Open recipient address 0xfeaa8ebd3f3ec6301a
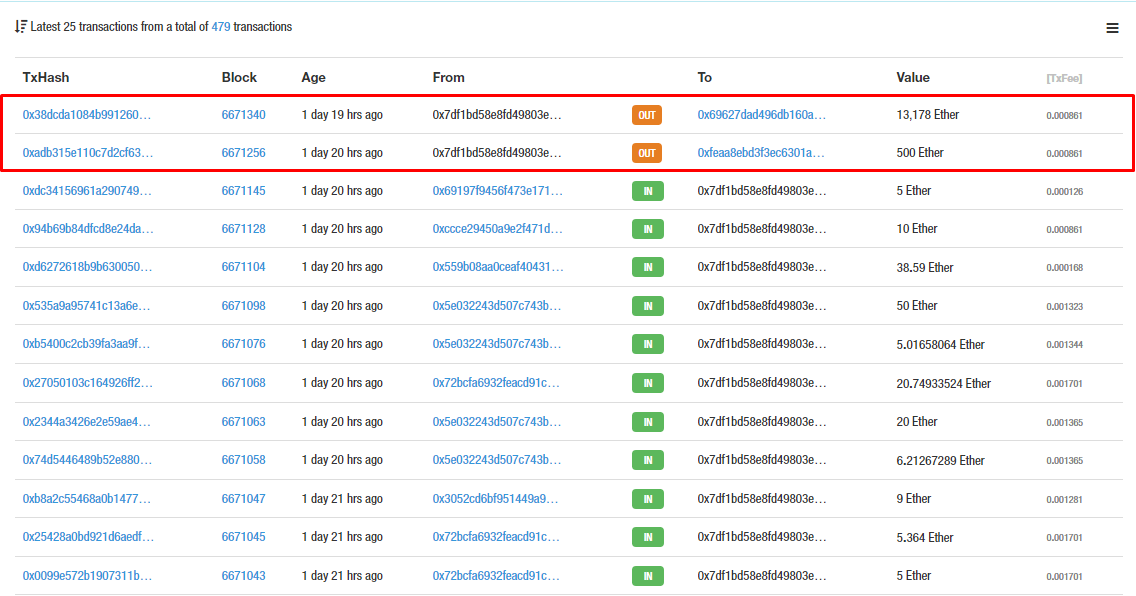Screen dimensions: 1136x596 tap(761, 153)
